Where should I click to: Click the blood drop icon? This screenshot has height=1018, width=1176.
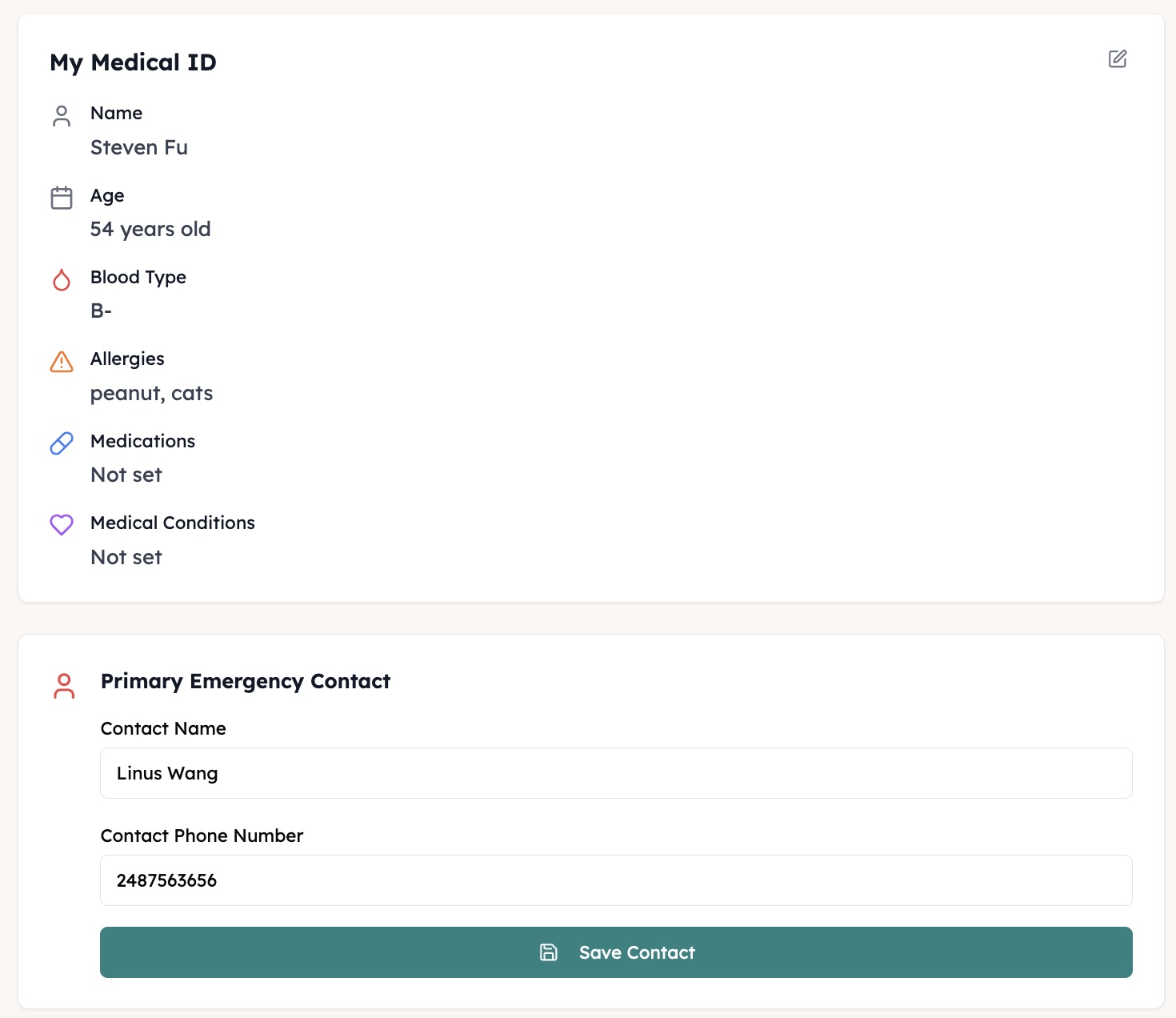[62, 280]
